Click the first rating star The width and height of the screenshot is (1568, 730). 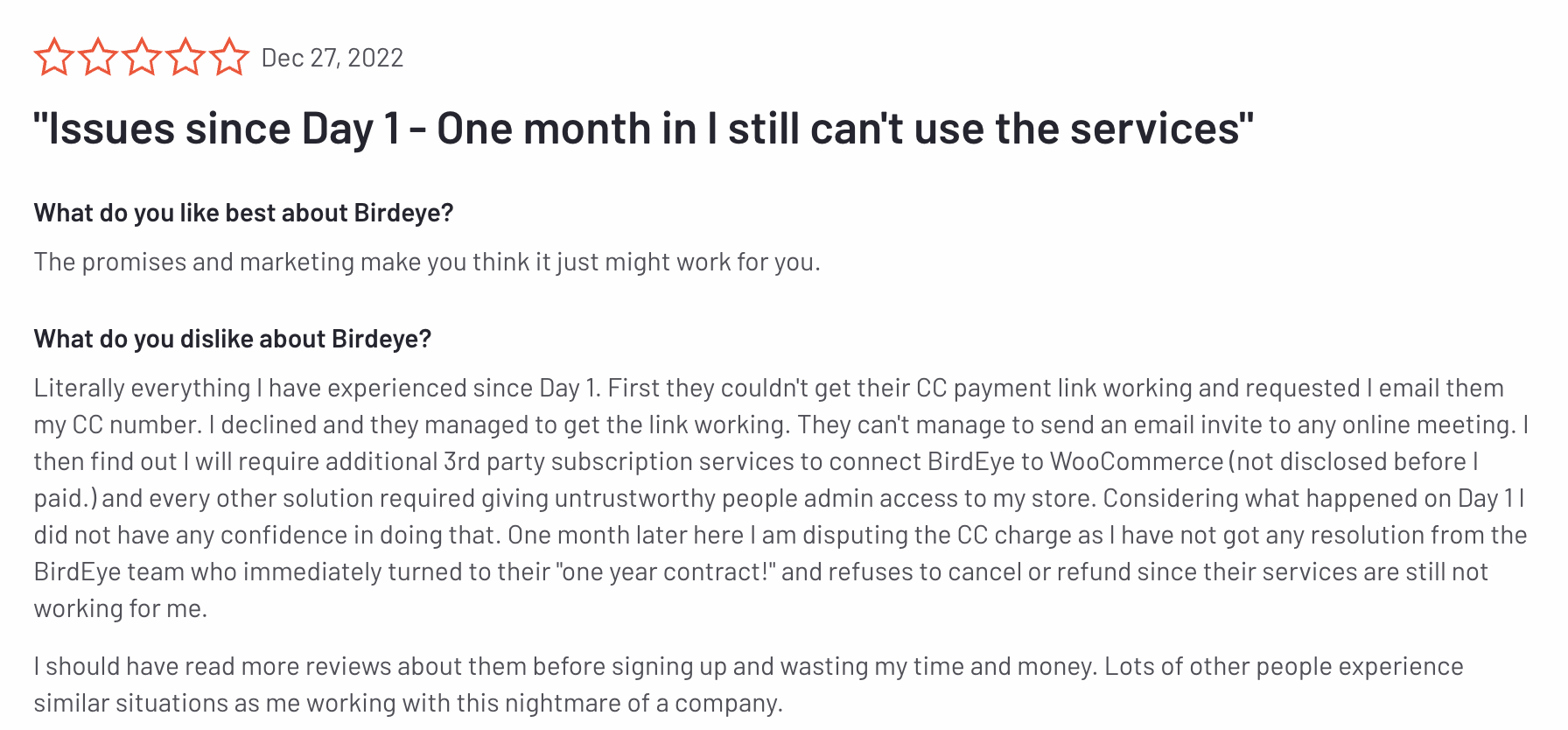pyautogui.click(x=53, y=57)
